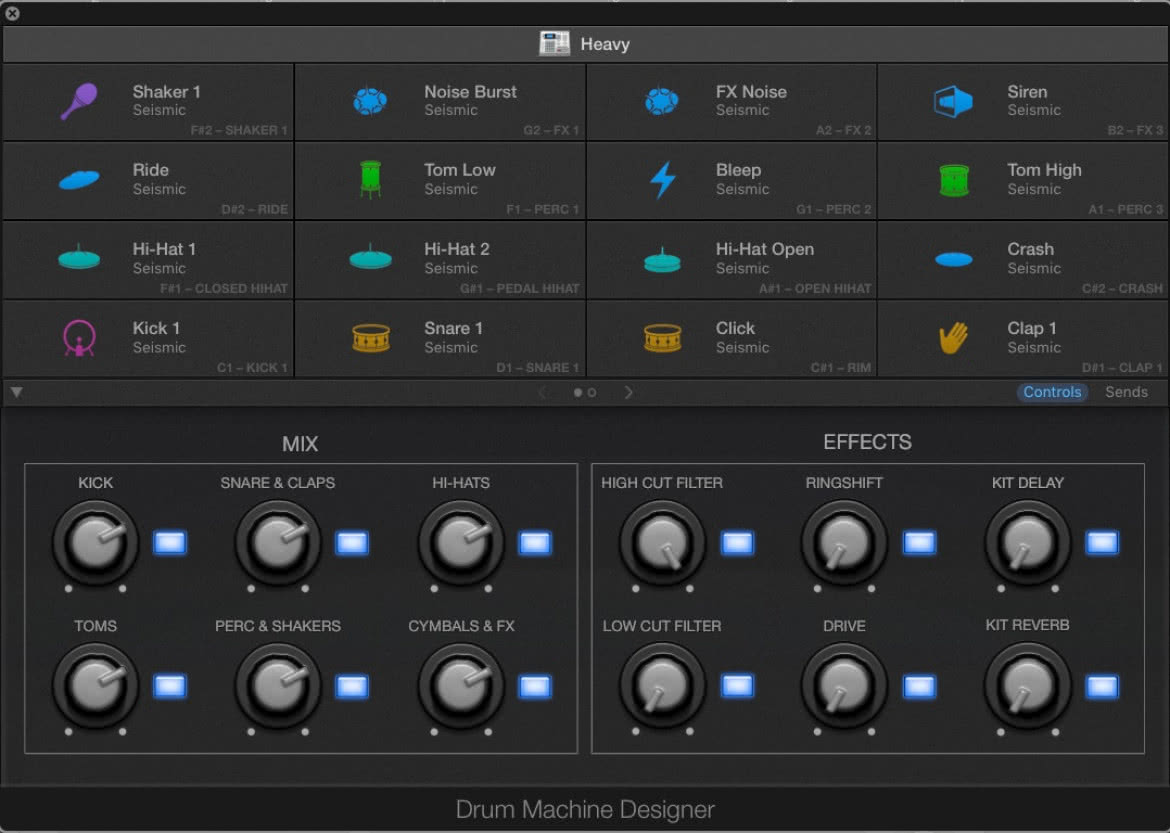Image resolution: width=1170 pixels, height=833 pixels.
Task: Toggle the RINGSHIFT effect button
Action: pos(919,543)
